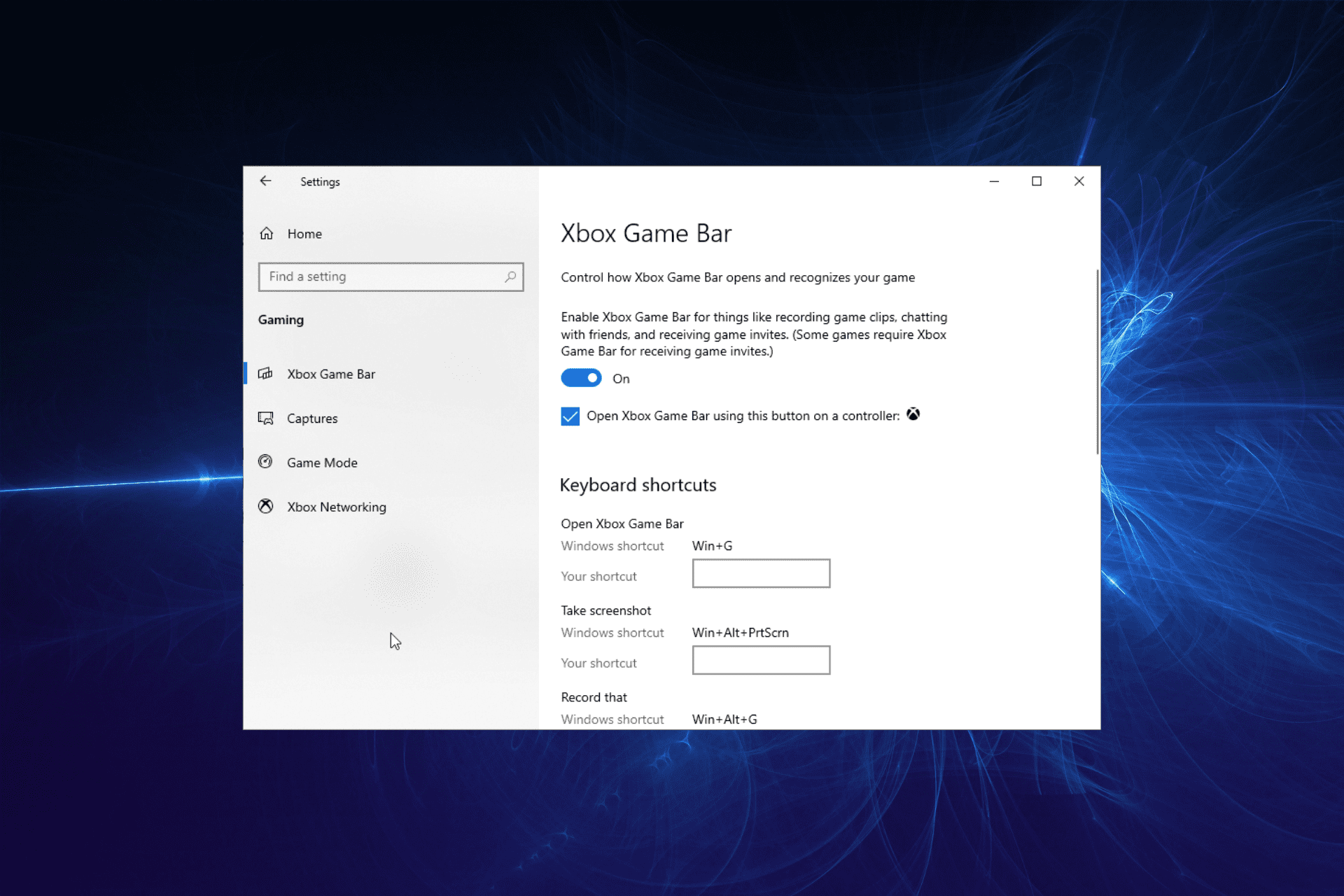Screen dimensions: 1344x896
Task: Click the Captures sidebar icon
Action: pos(265,418)
